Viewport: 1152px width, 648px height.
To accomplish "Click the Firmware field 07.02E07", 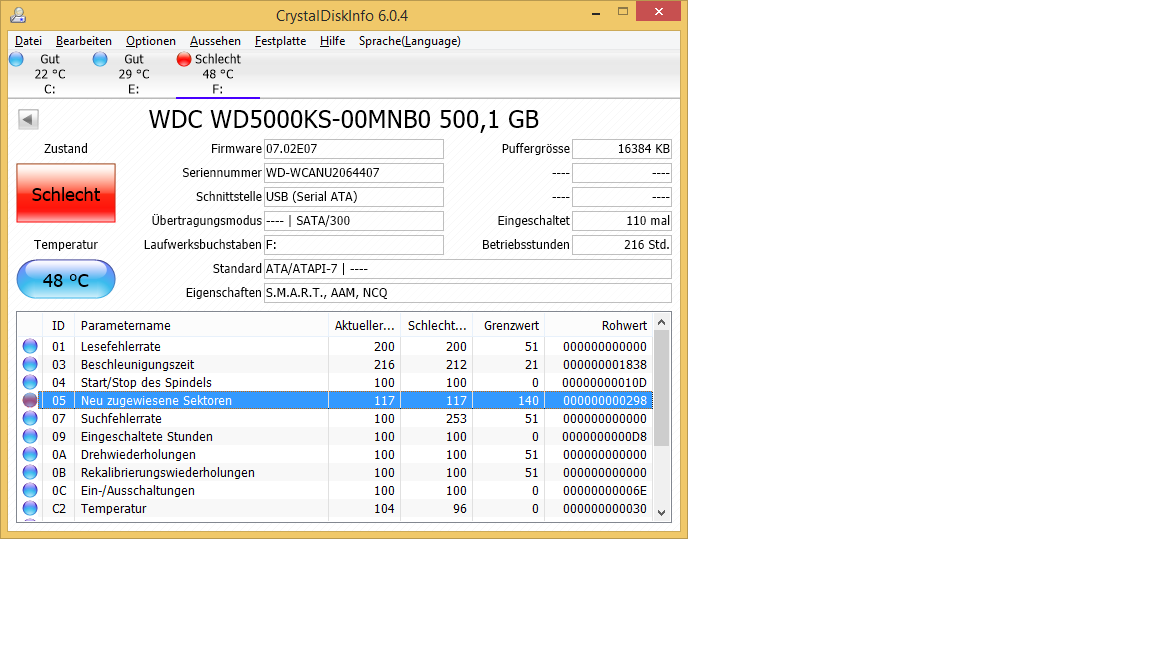I will [x=354, y=148].
